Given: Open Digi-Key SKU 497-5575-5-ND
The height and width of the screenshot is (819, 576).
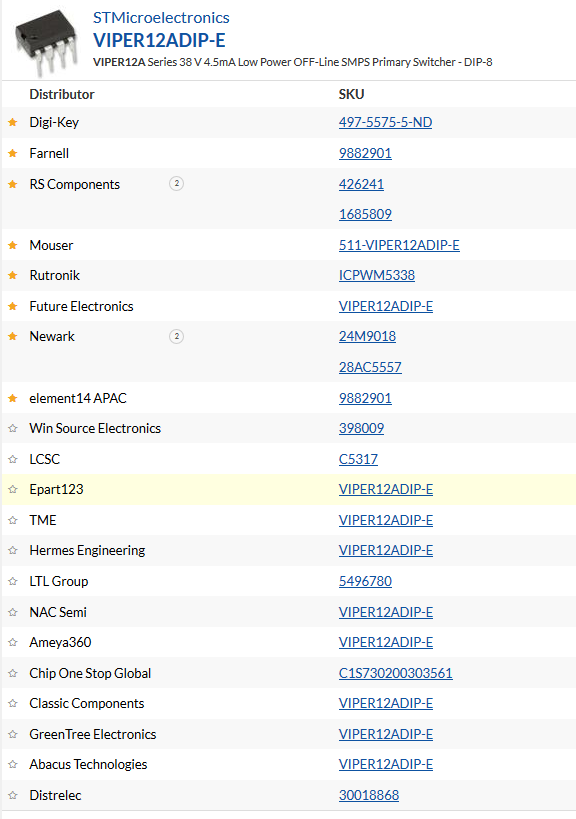Looking at the screenshot, I should 385,122.
